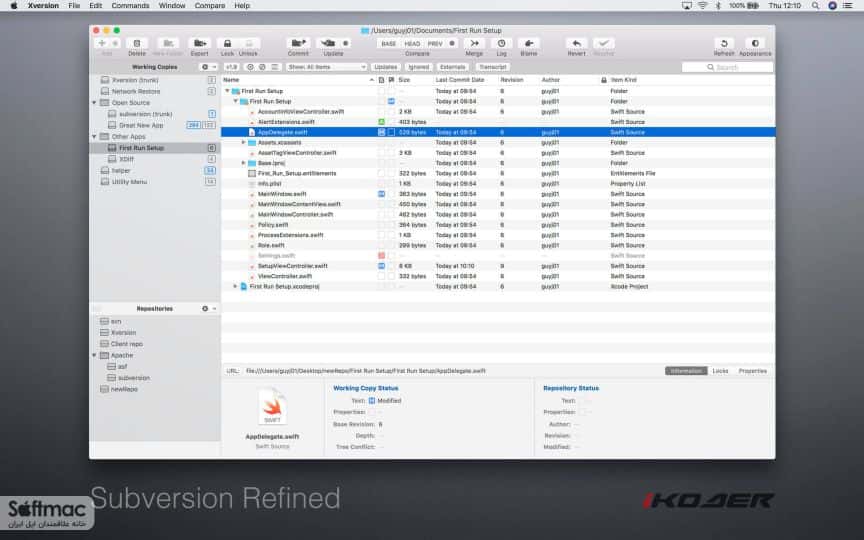The width and height of the screenshot is (864, 540).
Task: Click status box on SetupViewController.swift row
Action: click(381, 266)
